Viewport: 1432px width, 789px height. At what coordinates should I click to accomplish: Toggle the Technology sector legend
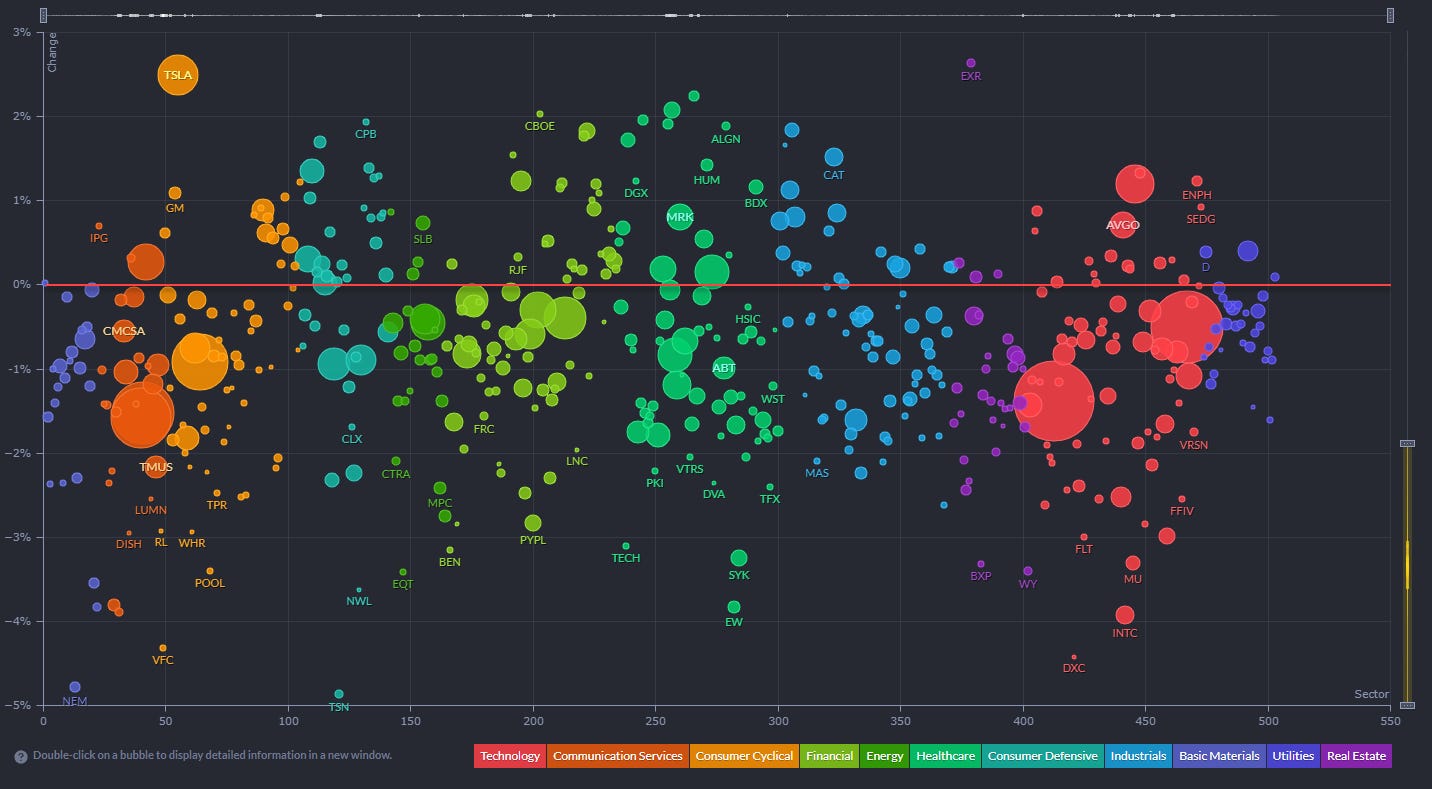[x=509, y=756]
